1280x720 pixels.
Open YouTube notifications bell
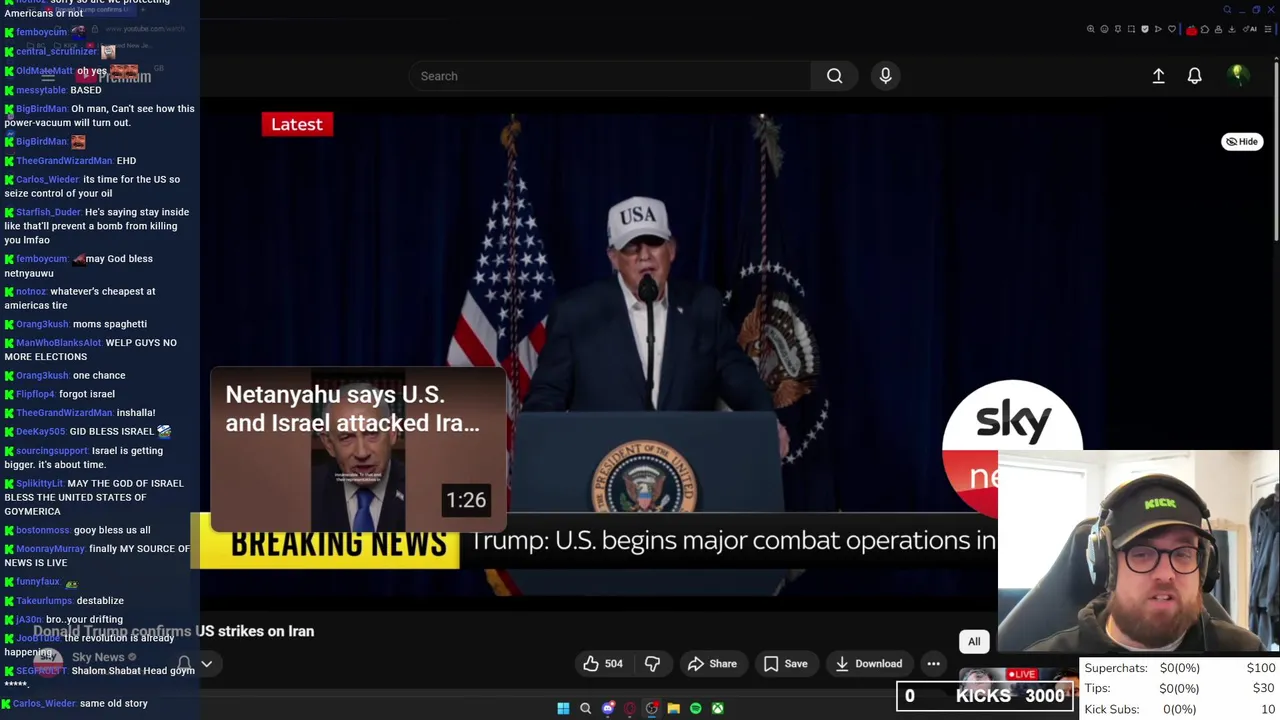point(1194,76)
